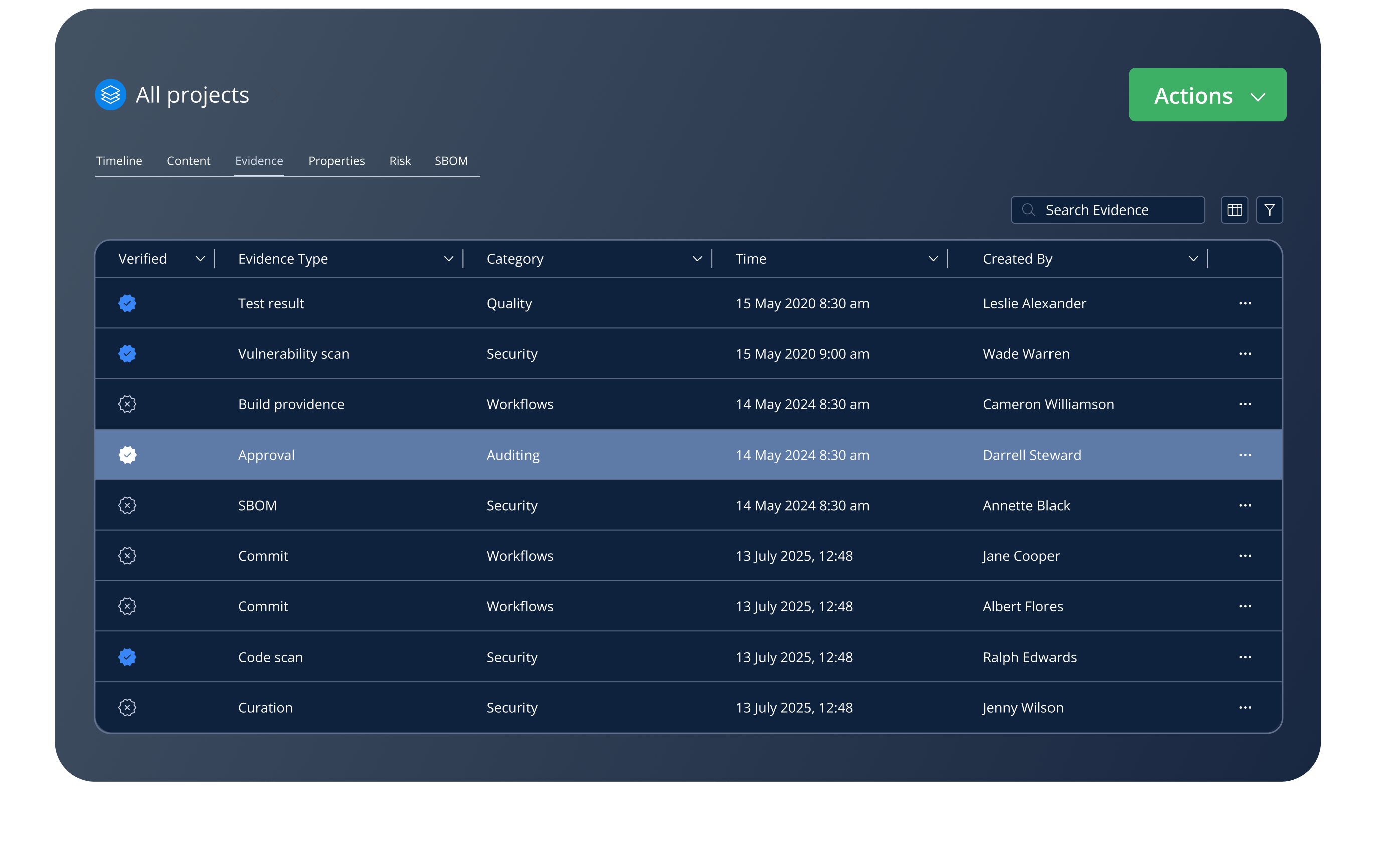Expand the Created By column dropdown
The image size is (1400, 847).
point(1193,259)
